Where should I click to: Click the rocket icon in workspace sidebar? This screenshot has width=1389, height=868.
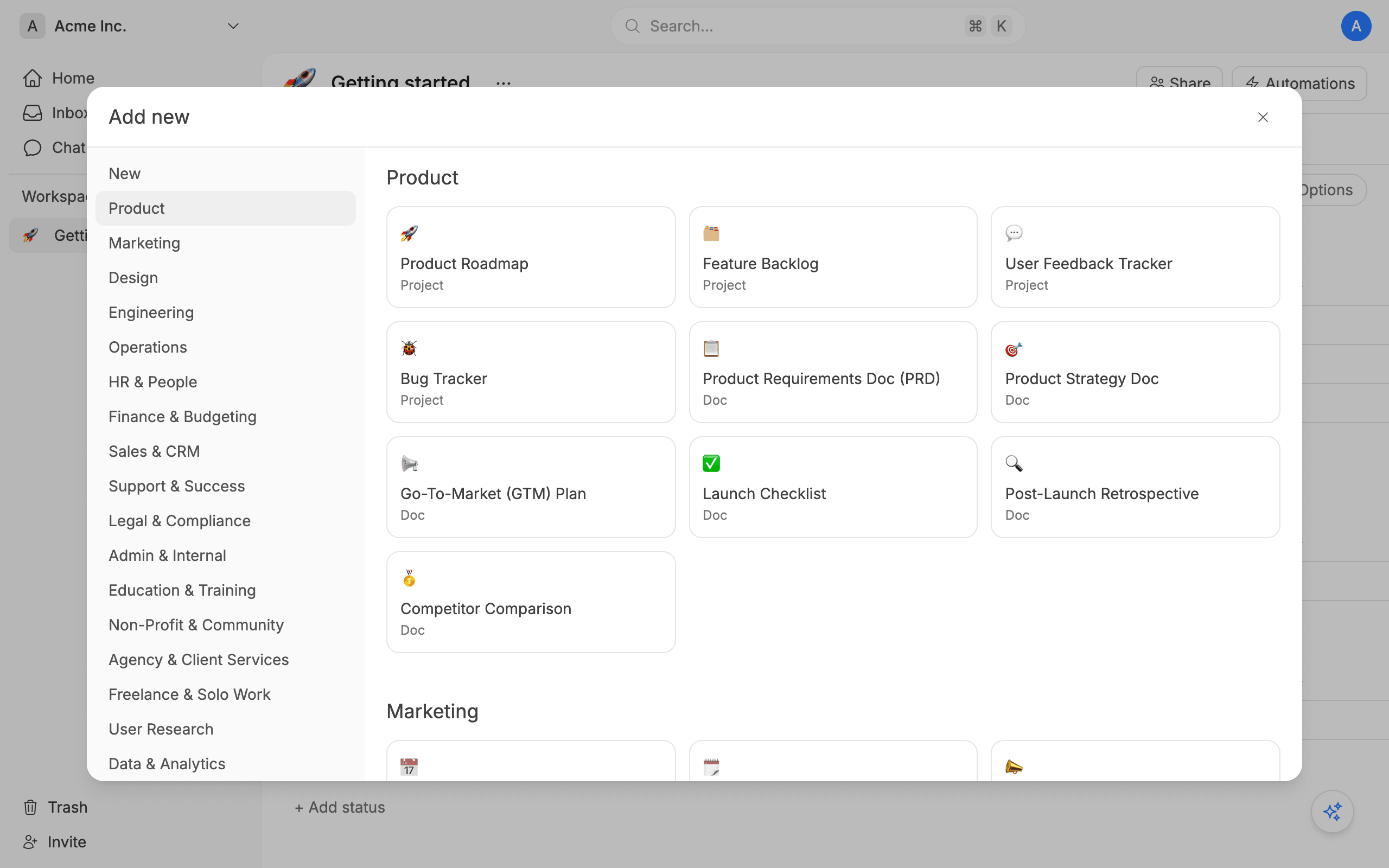(31, 235)
